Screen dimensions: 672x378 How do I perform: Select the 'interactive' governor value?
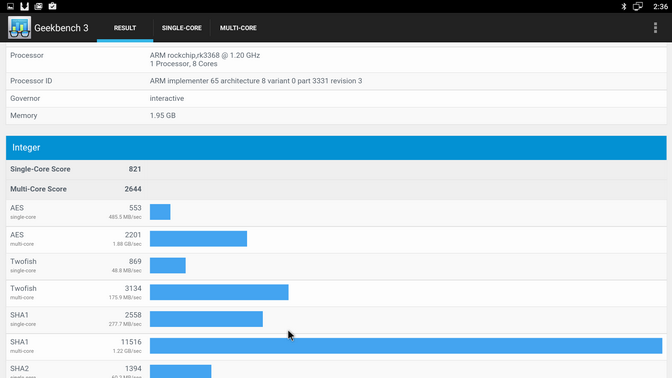click(x=167, y=99)
